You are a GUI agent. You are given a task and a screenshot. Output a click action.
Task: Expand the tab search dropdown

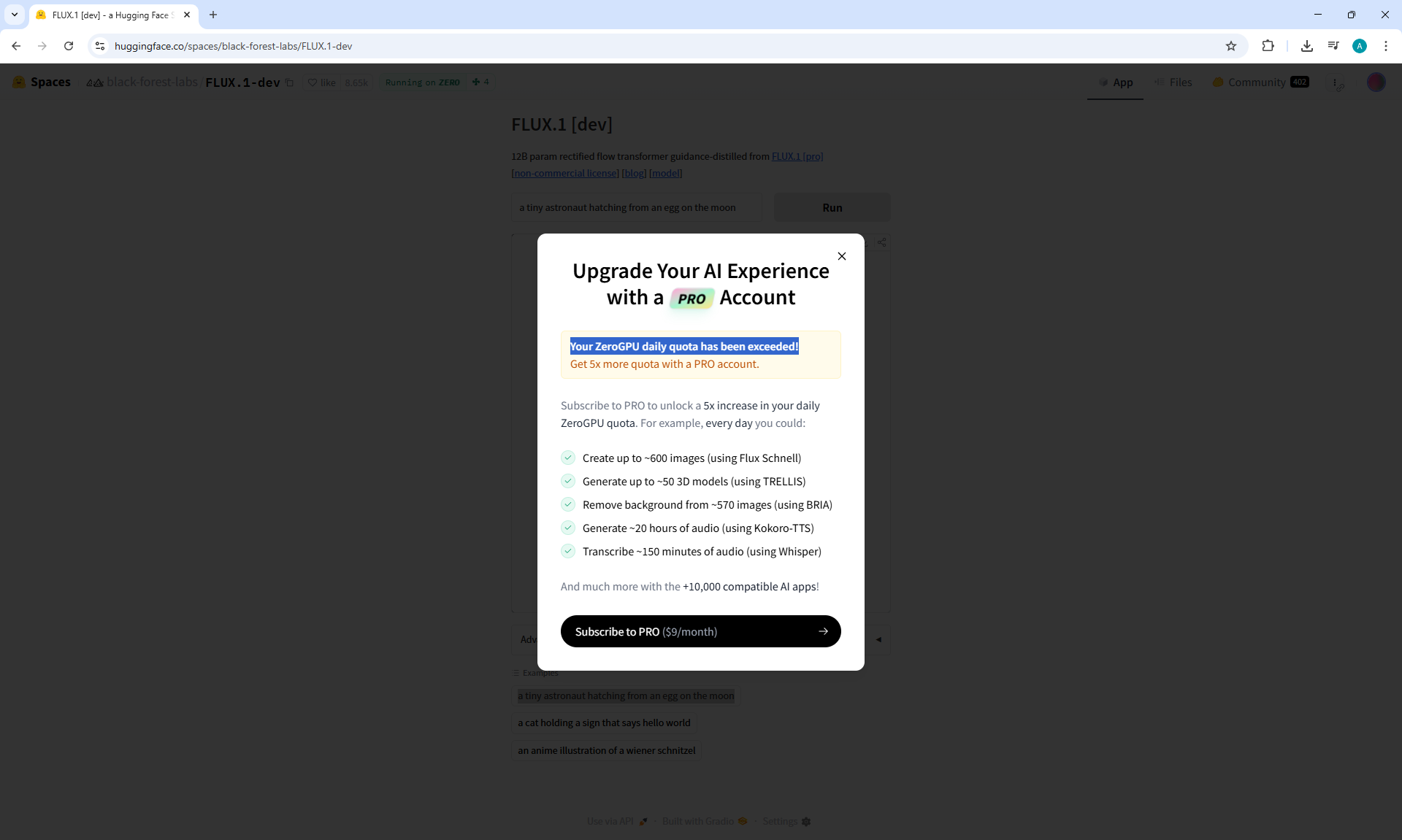tap(14, 15)
